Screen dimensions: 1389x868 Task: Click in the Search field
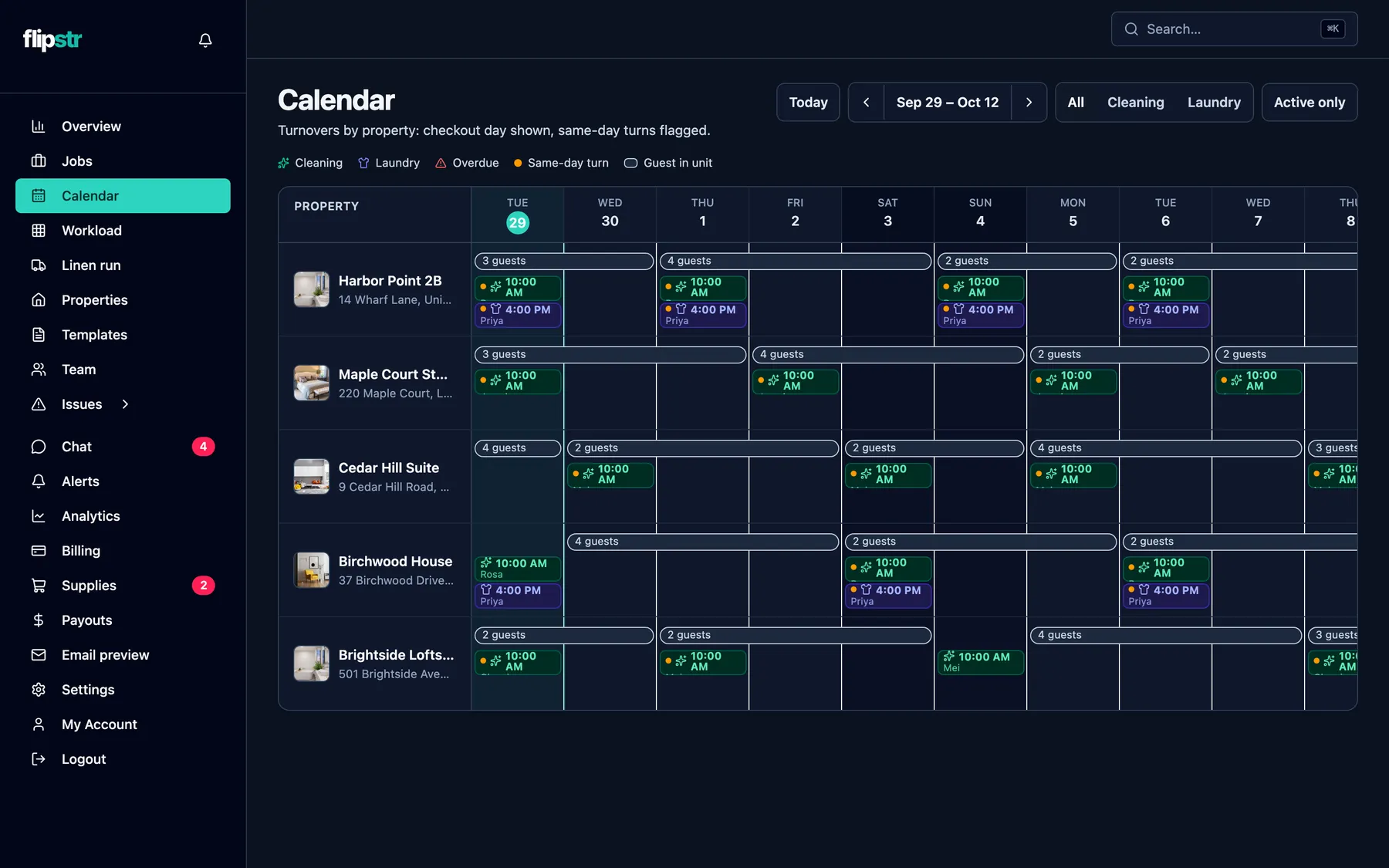(1234, 29)
